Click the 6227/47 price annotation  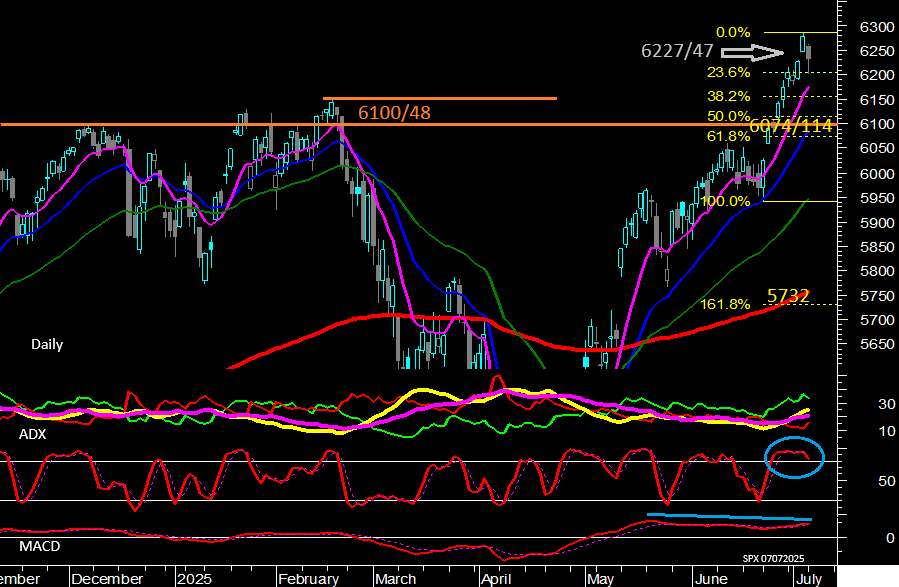point(677,51)
